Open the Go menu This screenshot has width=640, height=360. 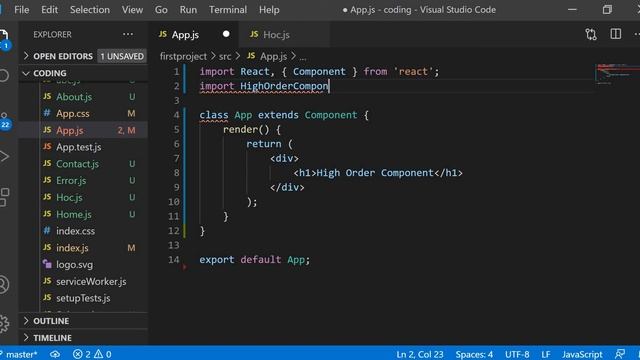pyautogui.click(x=161, y=10)
